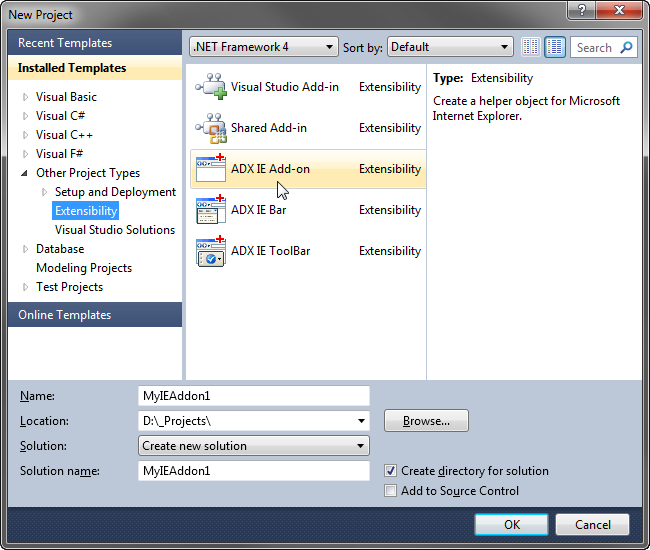Expand the Visual F# tree node
Image resolution: width=650 pixels, height=550 pixels.
tap(25, 154)
